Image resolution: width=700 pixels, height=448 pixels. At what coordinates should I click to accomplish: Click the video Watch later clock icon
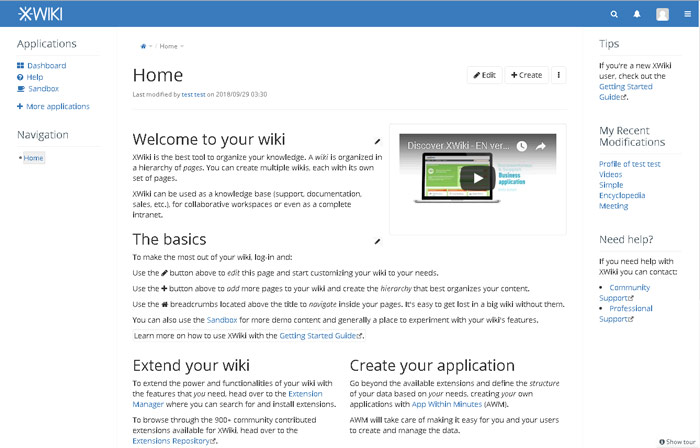pos(521,146)
